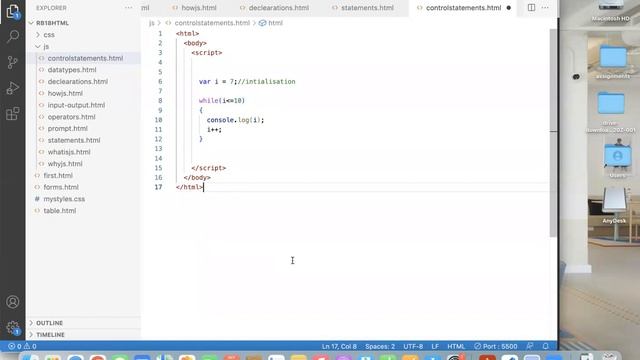Image resolution: width=640 pixels, height=360 pixels.
Task: Open whatisjs.html in file tree
Action: pyautogui.click(x=69, y=152)
